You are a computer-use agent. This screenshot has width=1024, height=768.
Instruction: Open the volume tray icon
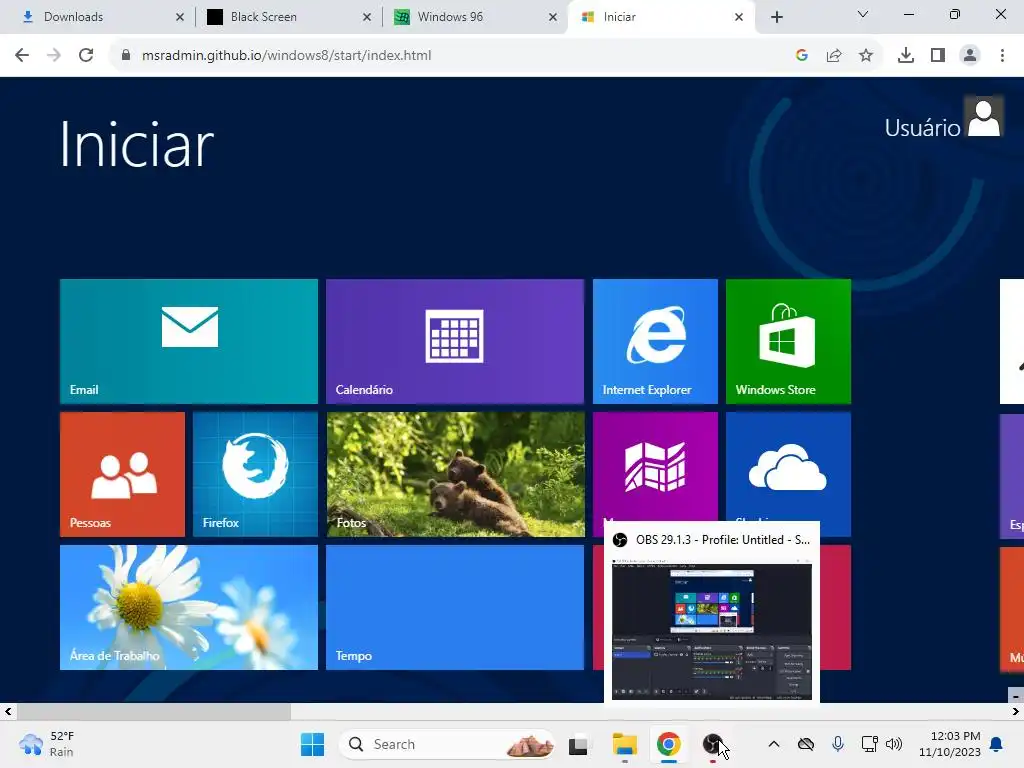tap(893, 744)
